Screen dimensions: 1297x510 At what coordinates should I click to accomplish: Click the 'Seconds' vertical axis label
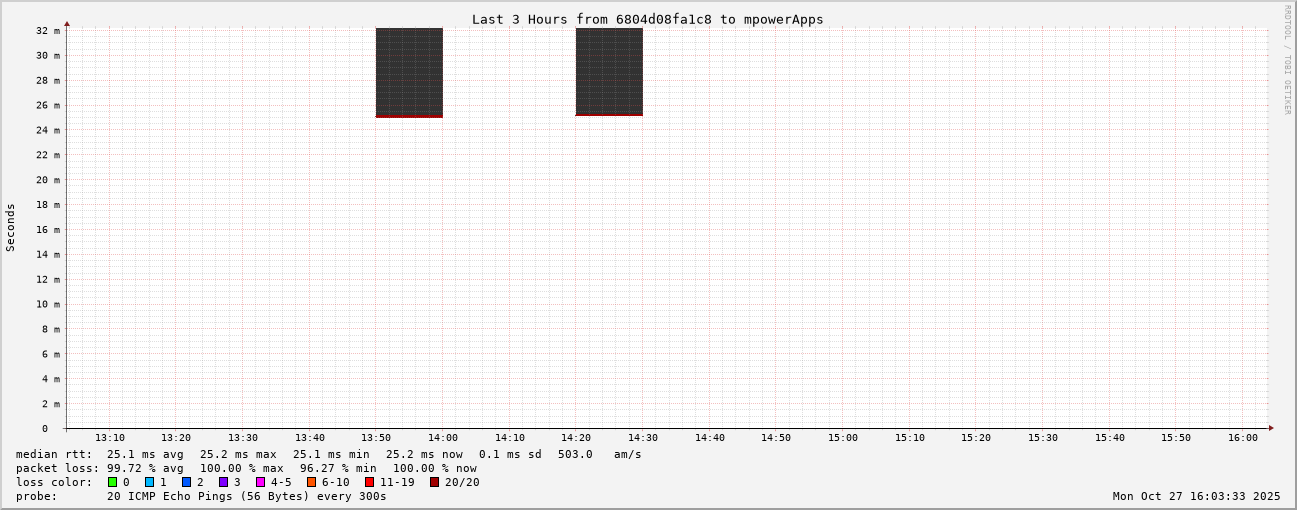(11, 227)
